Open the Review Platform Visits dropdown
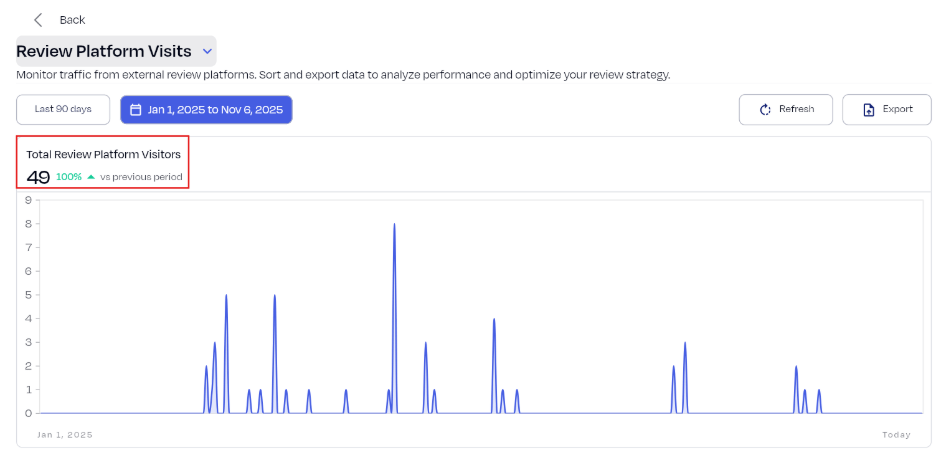 point(104,51)
